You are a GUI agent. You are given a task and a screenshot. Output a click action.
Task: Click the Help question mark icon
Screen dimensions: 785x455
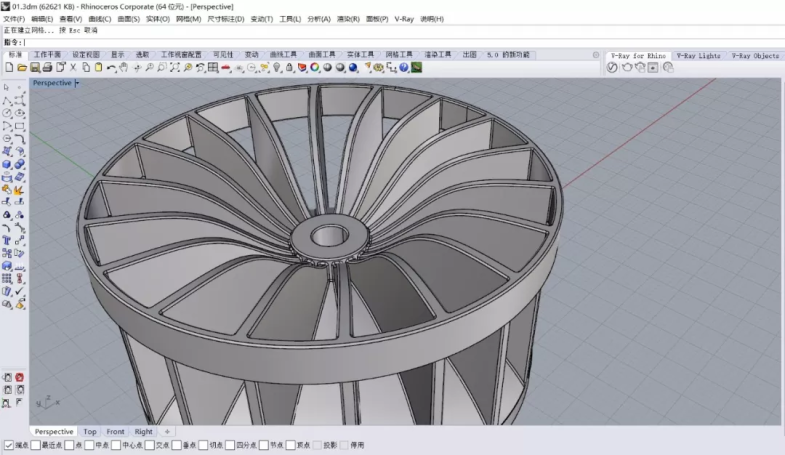404,68
